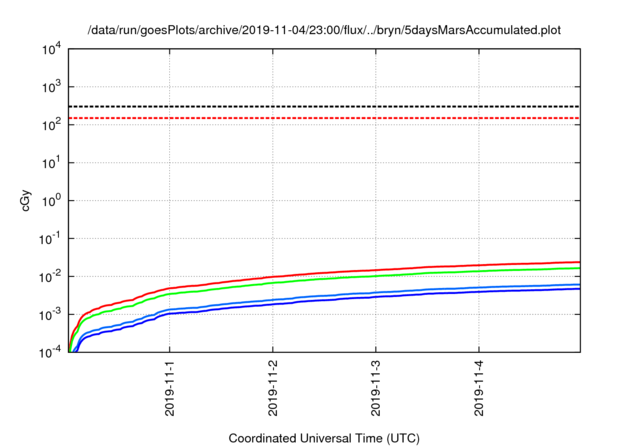Click the 10^1 y-axis tick label

(52, 163)
